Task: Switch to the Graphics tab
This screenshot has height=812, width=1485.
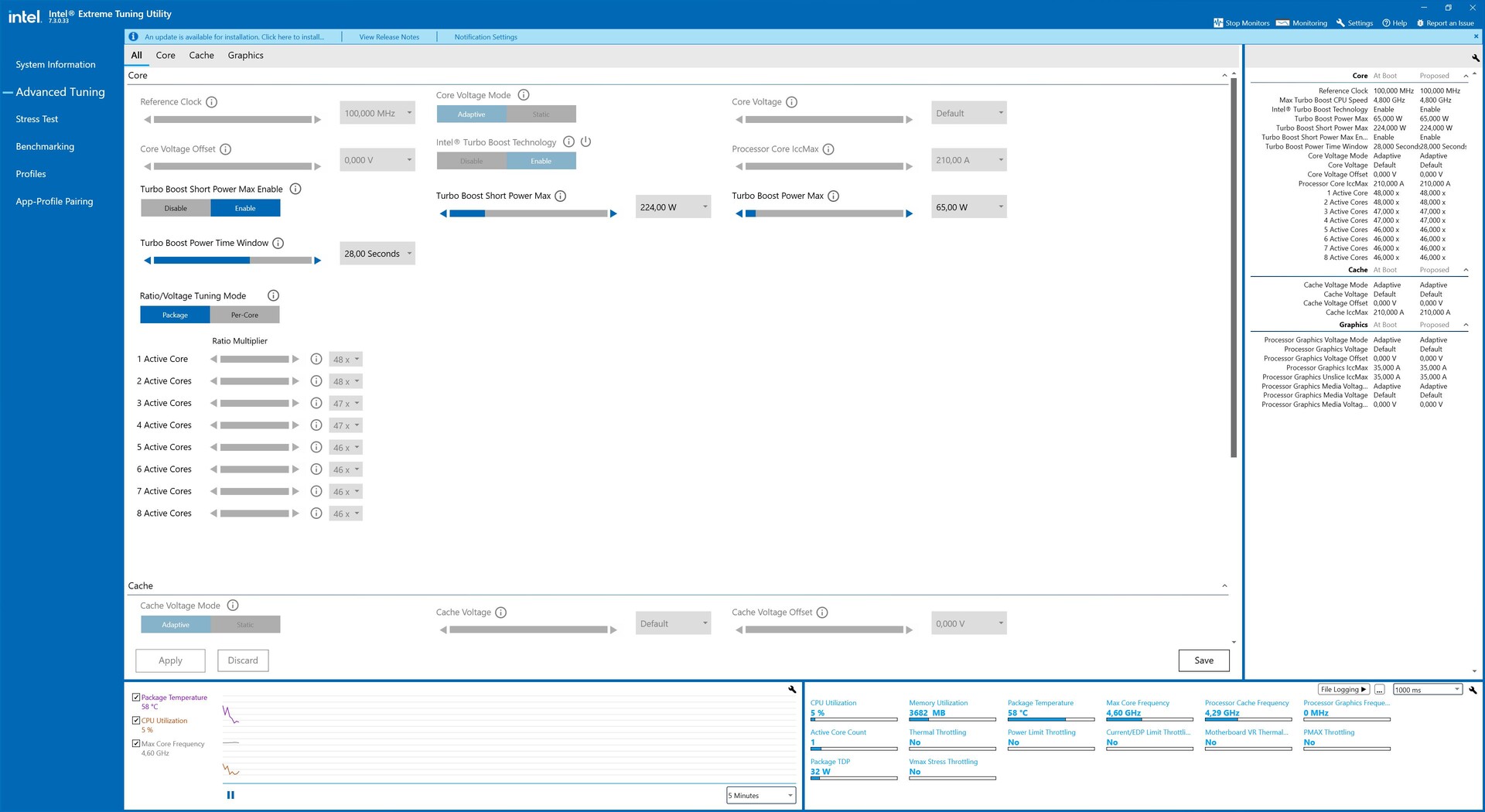Action: point(245,56)
